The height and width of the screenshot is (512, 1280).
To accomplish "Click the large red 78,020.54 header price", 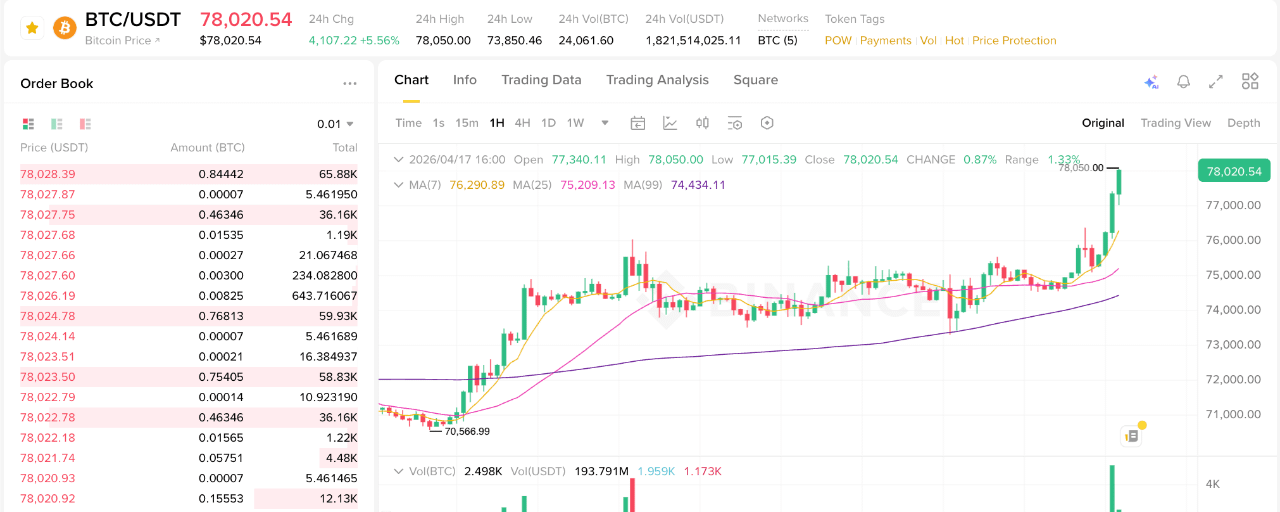I will tap(246, 19).
